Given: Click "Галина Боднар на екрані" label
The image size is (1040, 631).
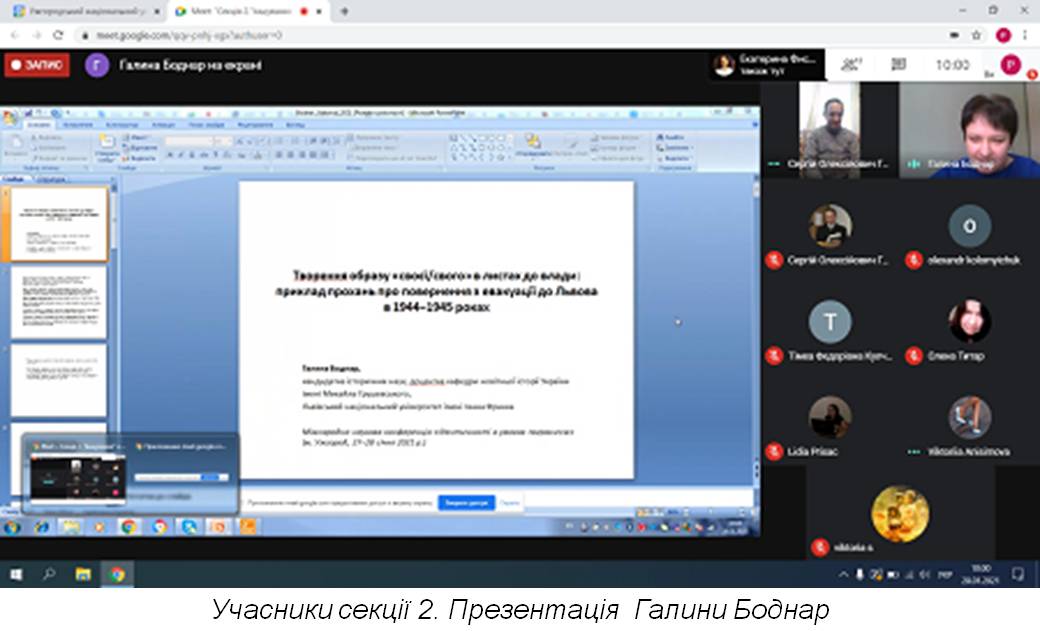Looking at the screenshot, I should click(x=190, y=65).
